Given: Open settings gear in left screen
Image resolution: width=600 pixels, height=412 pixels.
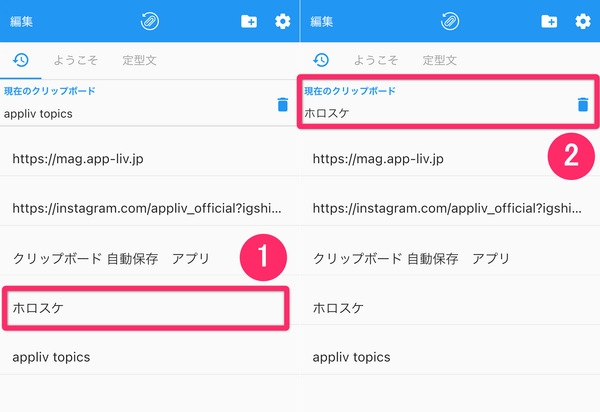Looking at the screenshot, I should click(x=283, y=21).
